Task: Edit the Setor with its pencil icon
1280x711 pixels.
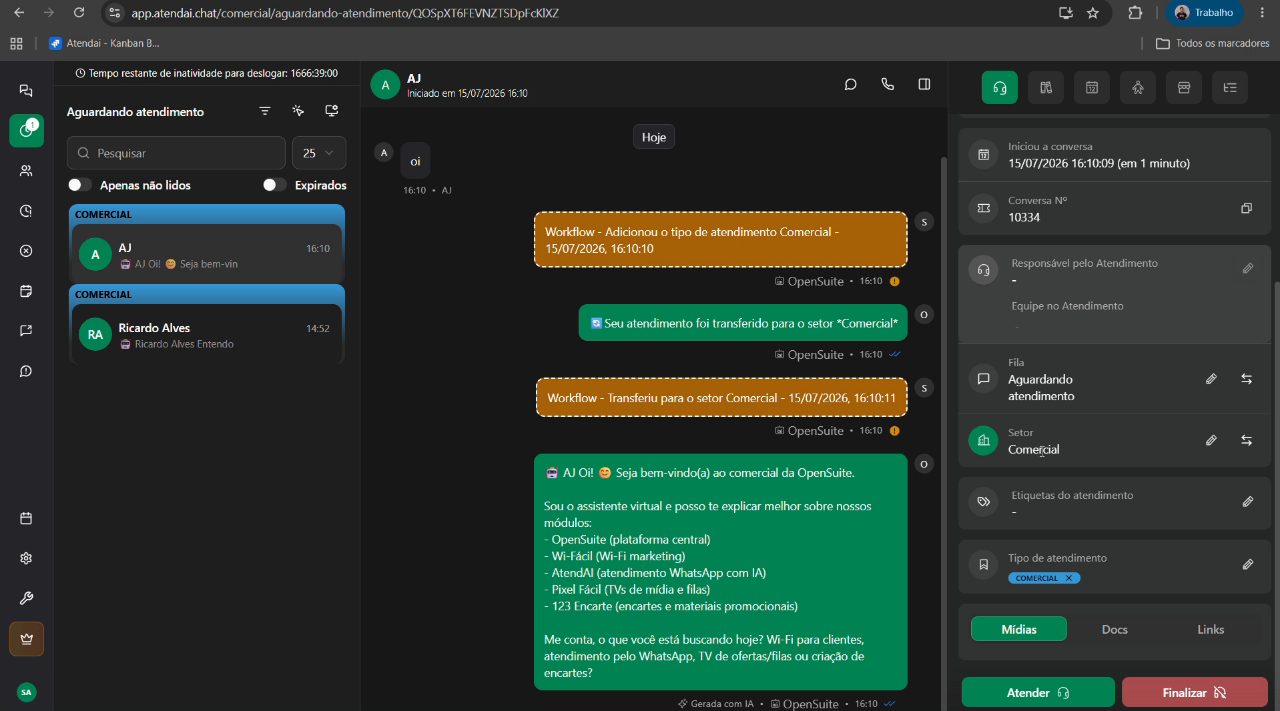Action: [x=1211, y=440]
